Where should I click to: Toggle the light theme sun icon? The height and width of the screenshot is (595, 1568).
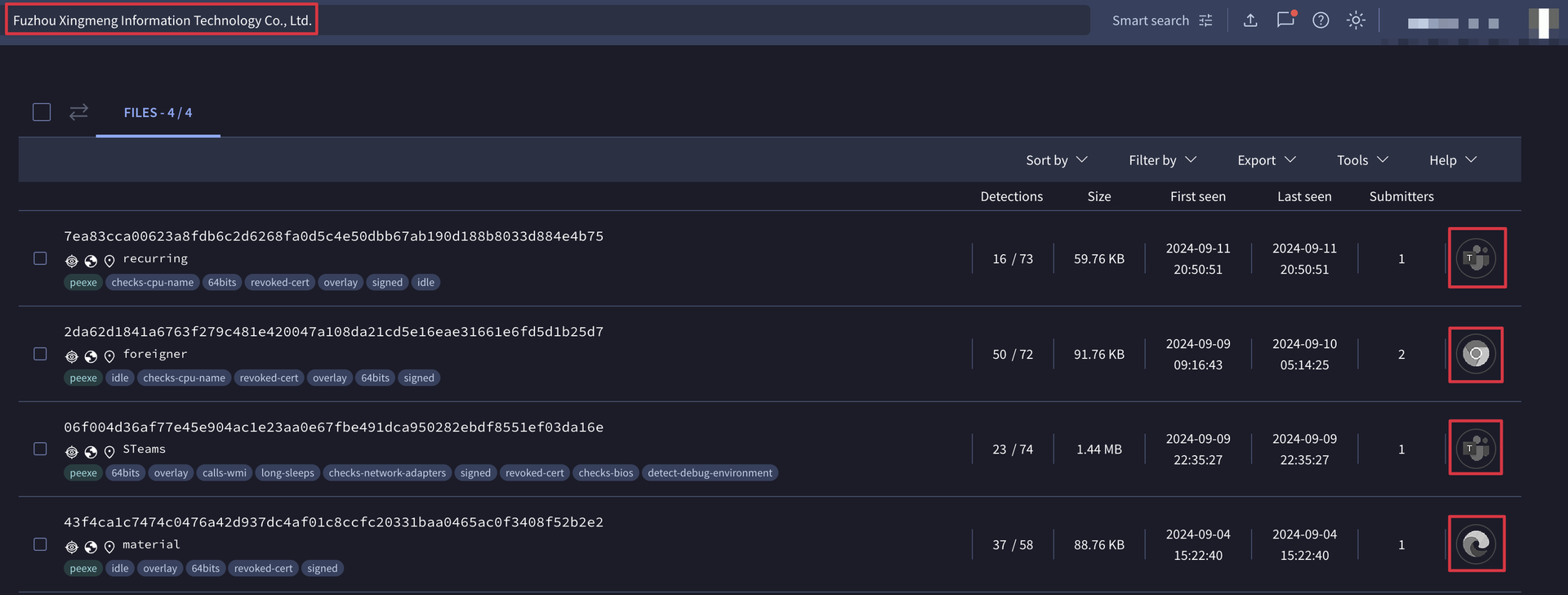[1356, 20]
